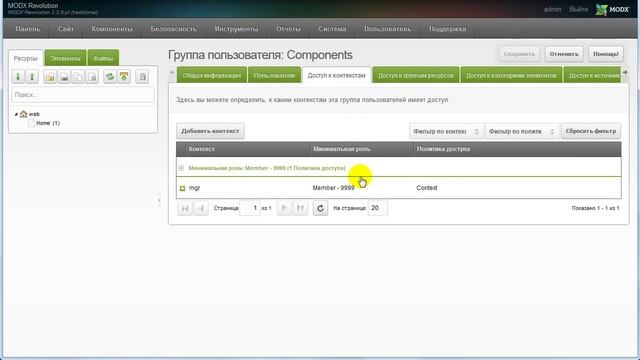Screen dimensions: 640x360
Task: Open the Панель menu
Action: [28, 29]
